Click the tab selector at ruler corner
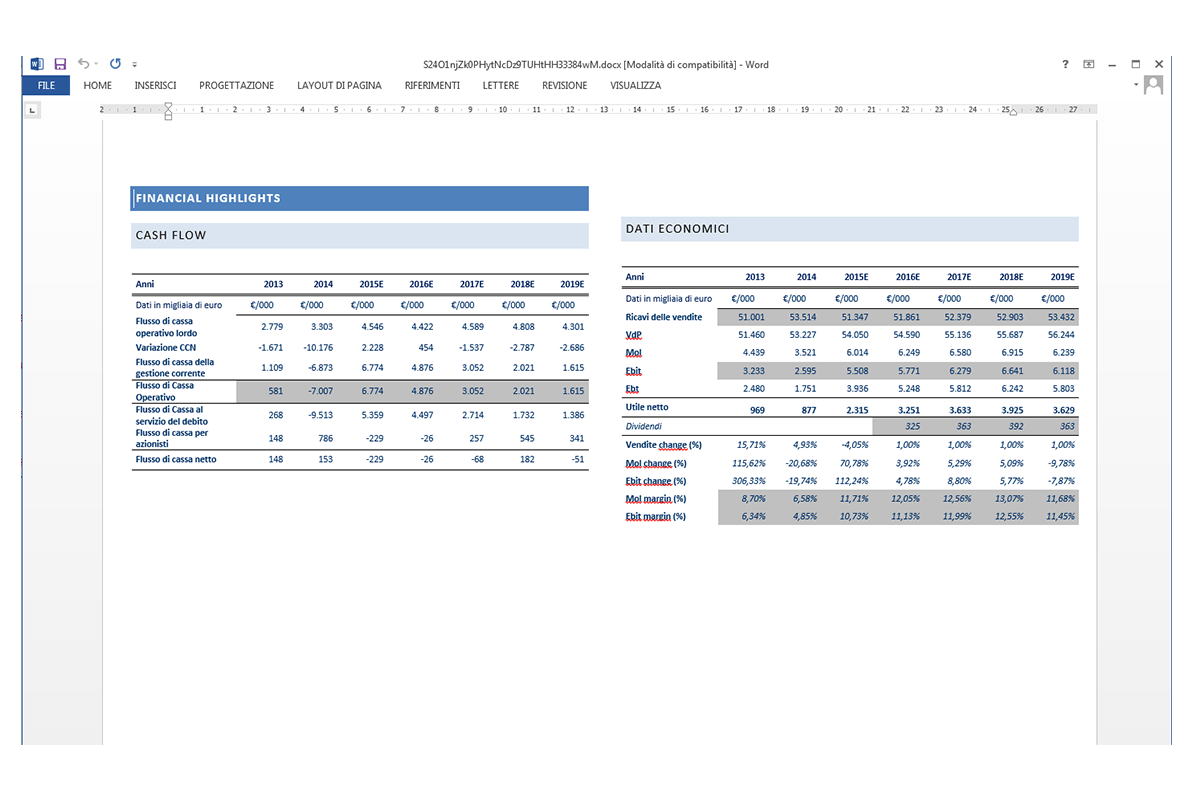1193x800 pixels. point(32,110)
